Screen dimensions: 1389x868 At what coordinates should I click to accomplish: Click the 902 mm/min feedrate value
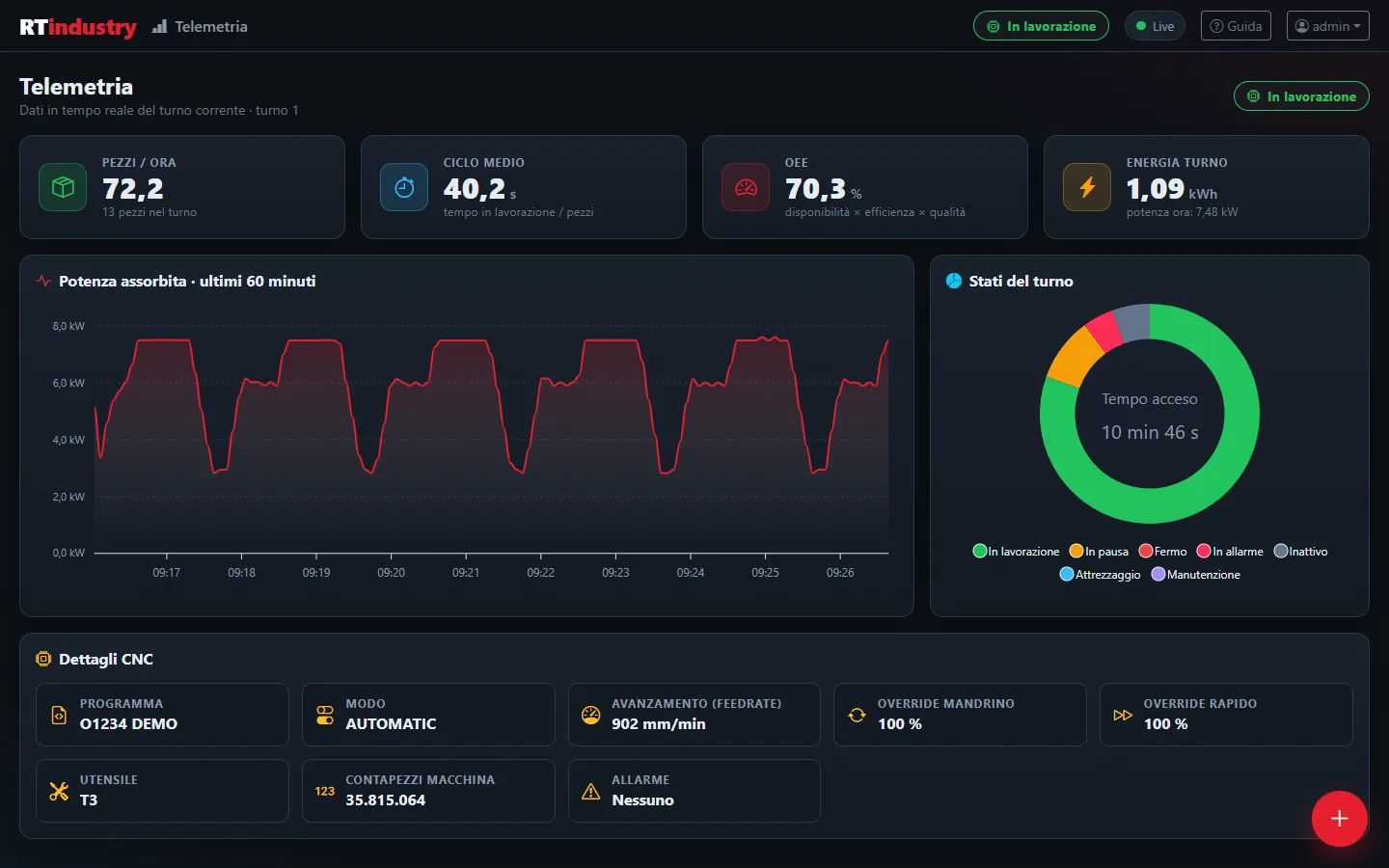659,724
